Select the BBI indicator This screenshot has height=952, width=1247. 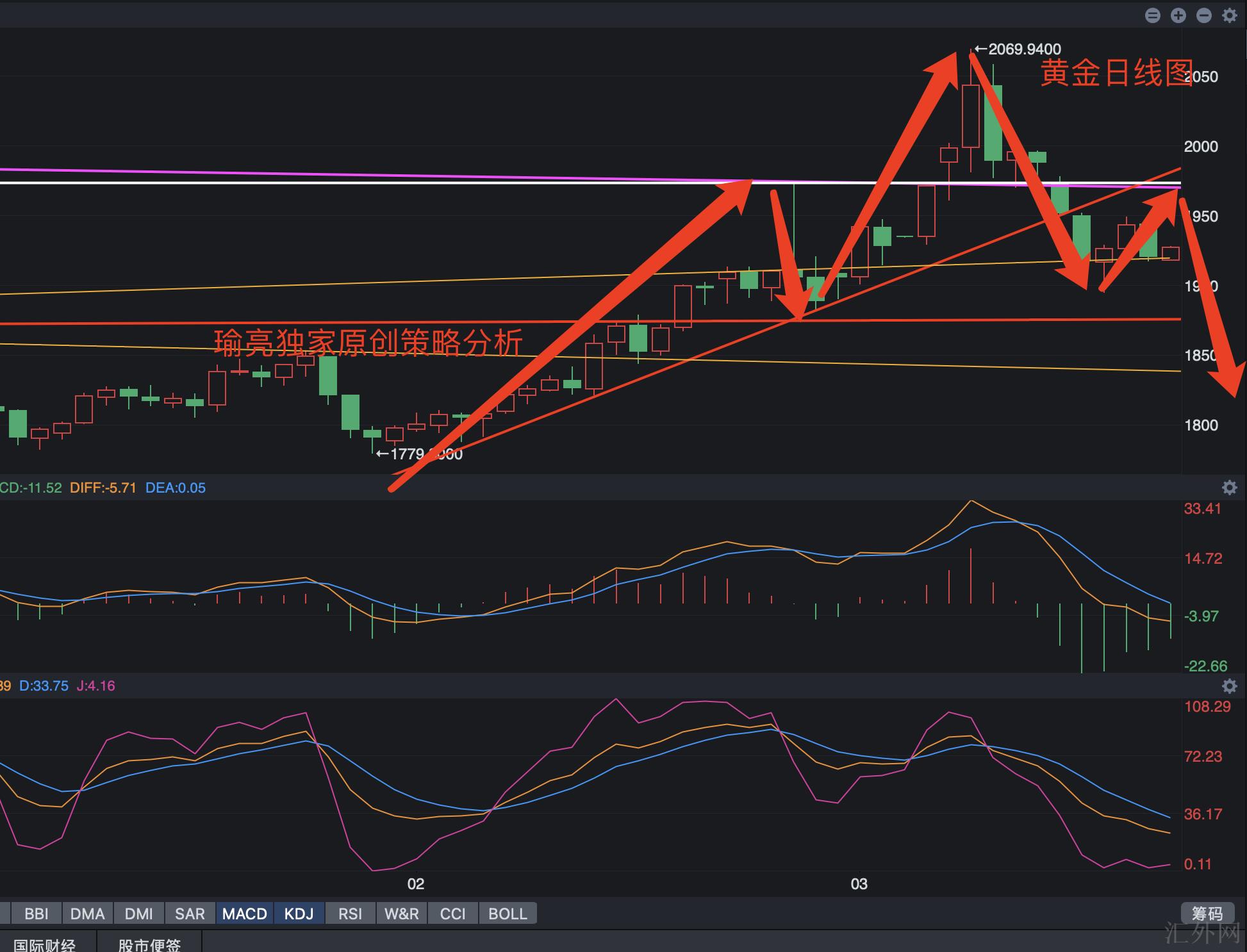37,914
